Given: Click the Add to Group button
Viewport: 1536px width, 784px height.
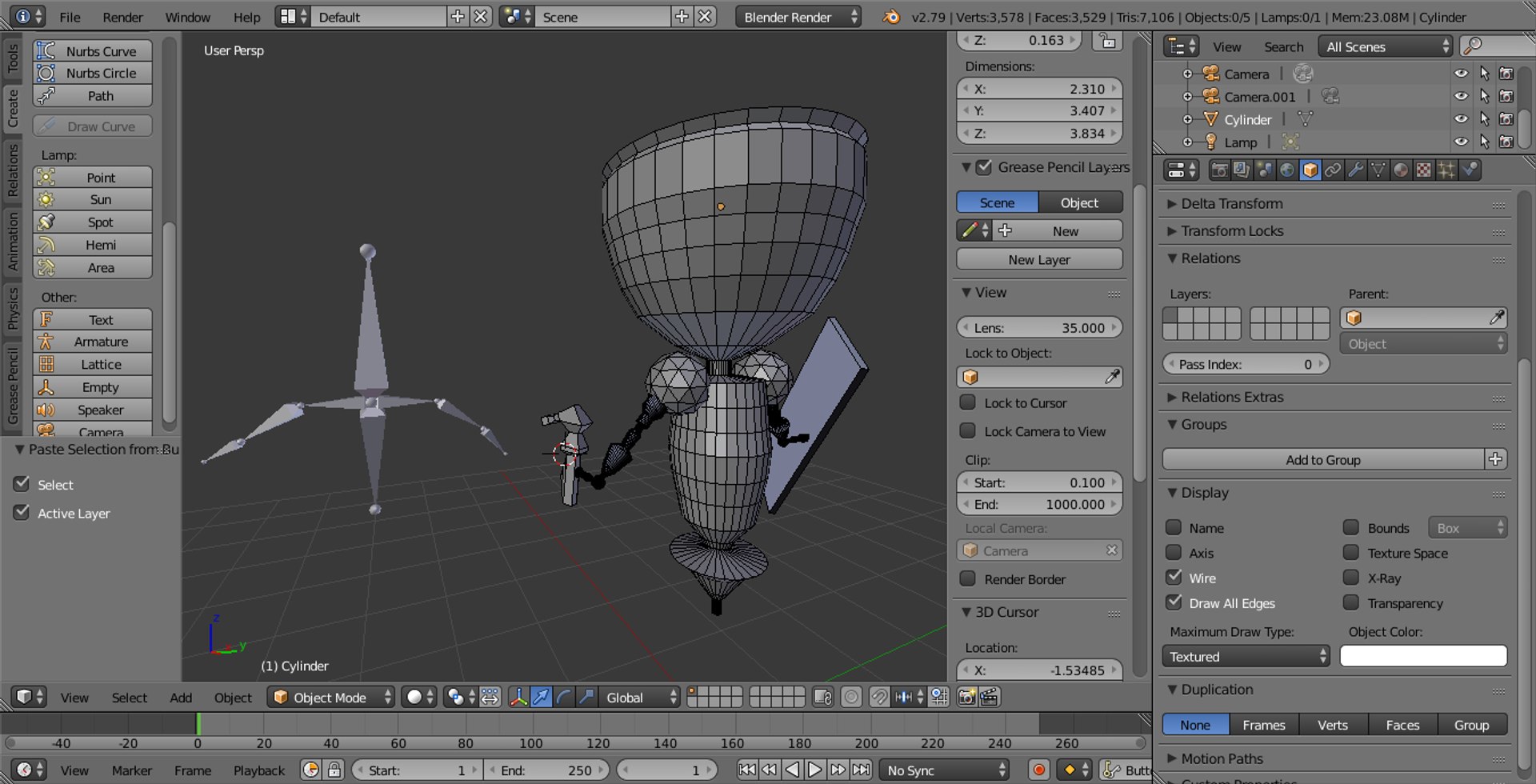Looking at the screenshot, I should click(x=1323, y=459).
